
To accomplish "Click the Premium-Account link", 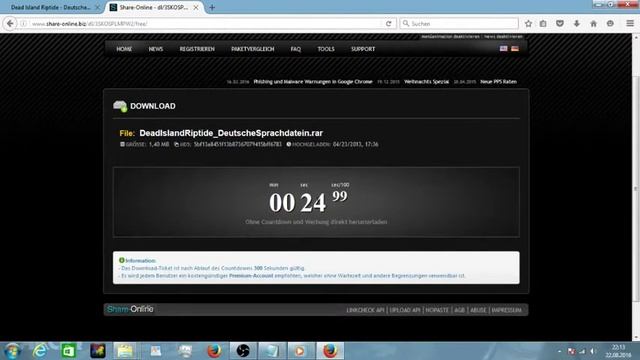I will pos(251,276).
